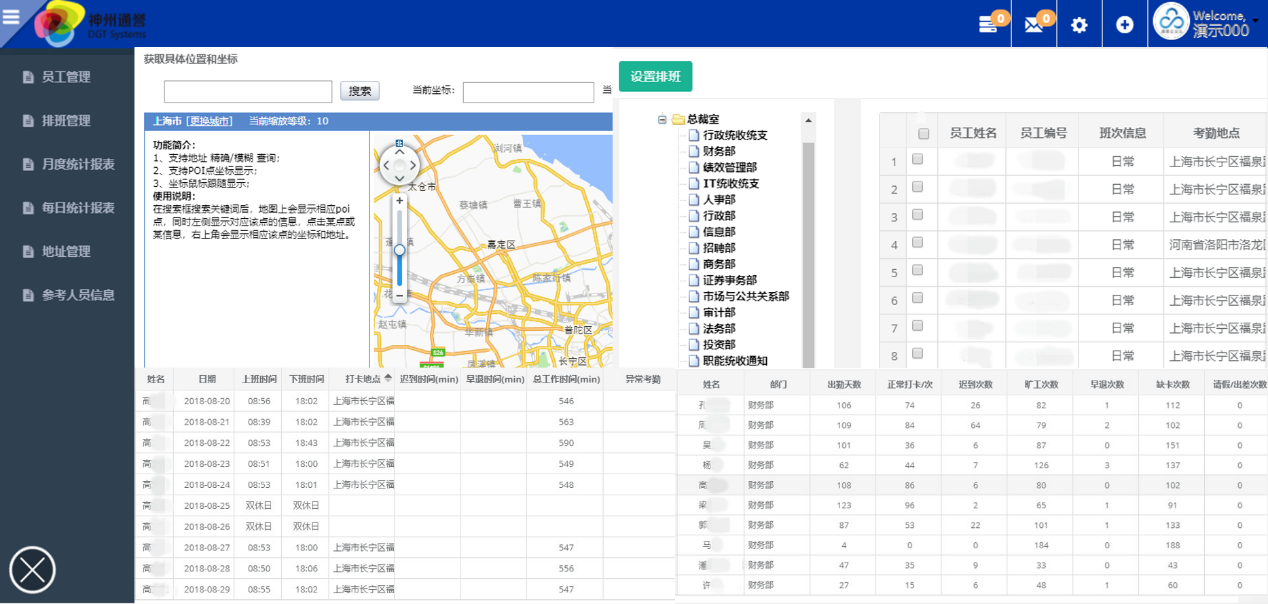Click the plus circle icon in header
The height and width of the screenshot is (604, 1268).
point(1125,25)
